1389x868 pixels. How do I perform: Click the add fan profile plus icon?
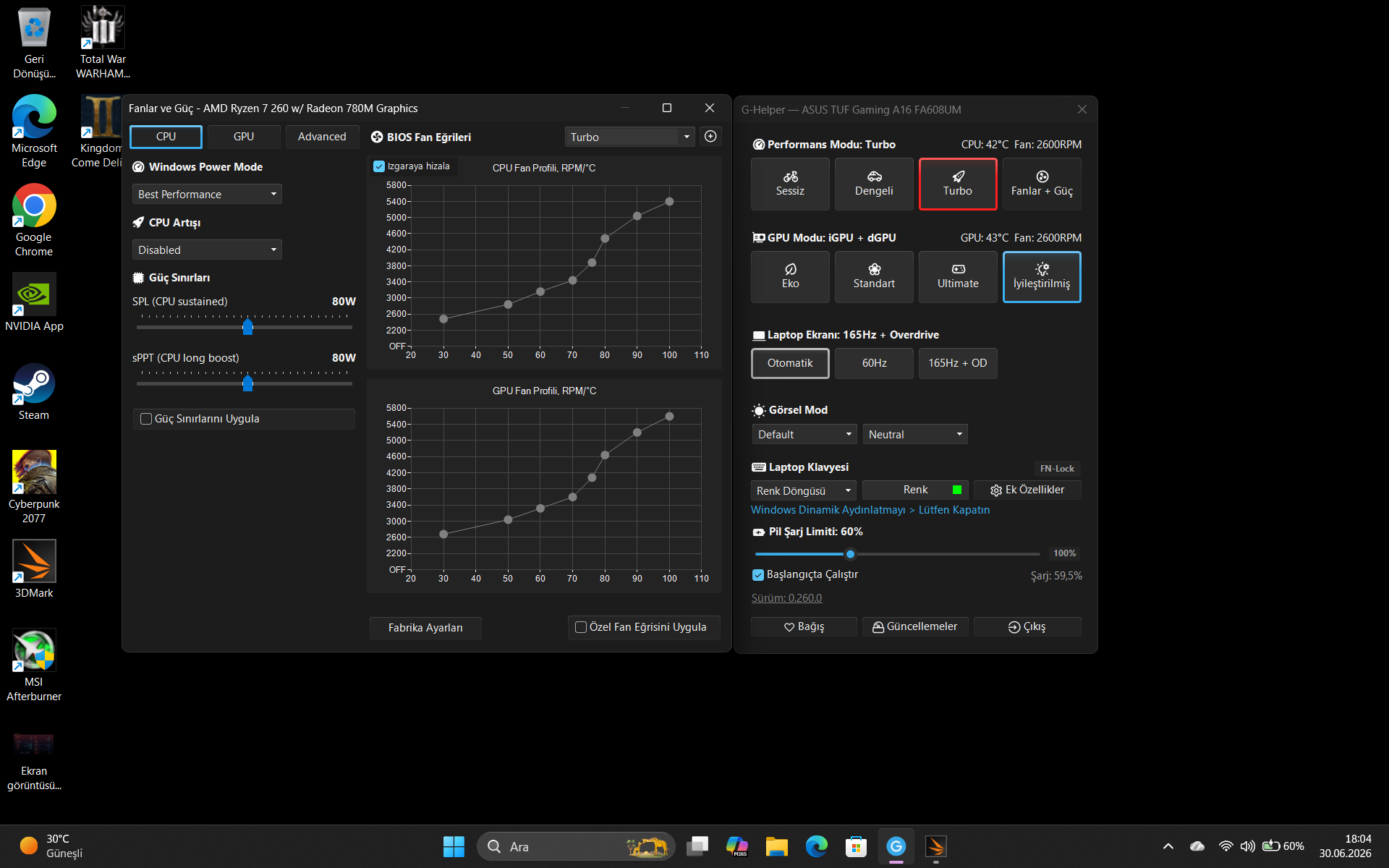710,137
